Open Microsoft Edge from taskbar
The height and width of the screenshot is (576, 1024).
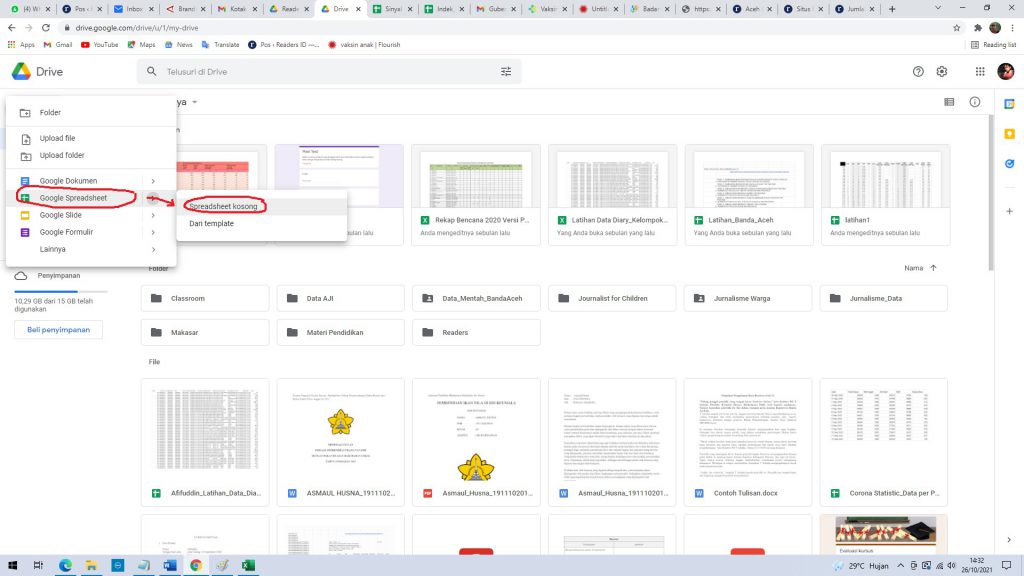65,566
